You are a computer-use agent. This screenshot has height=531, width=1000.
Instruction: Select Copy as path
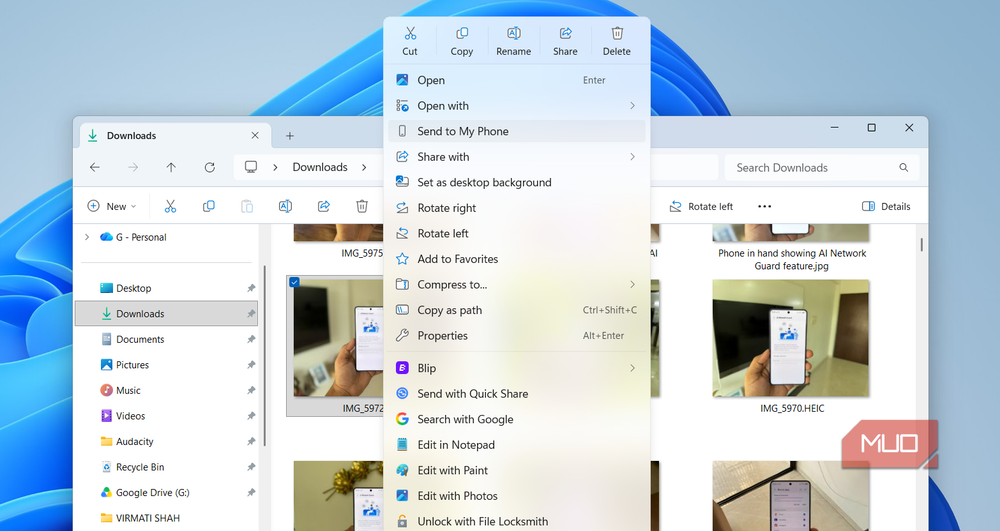point(517,310)
